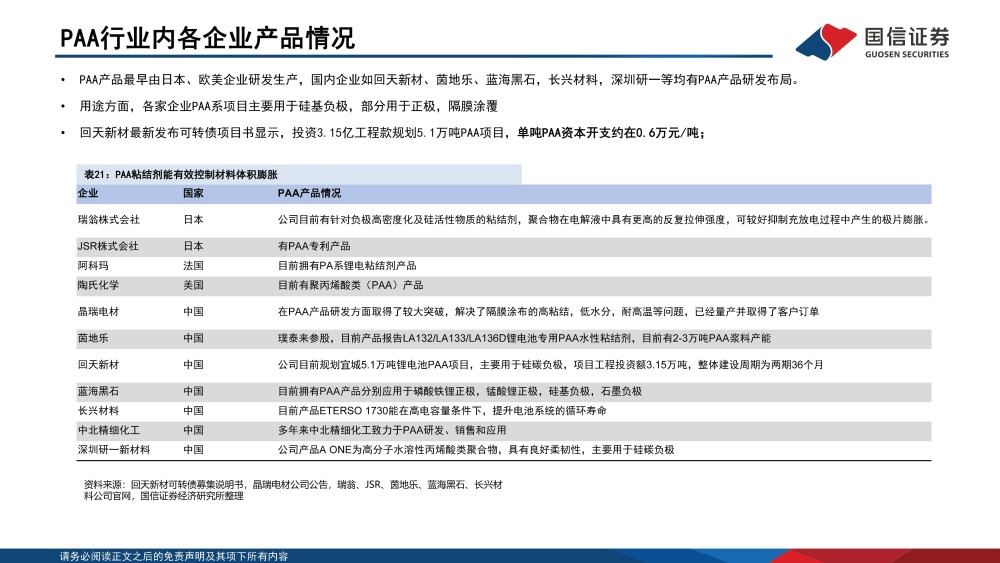Click '中国' in the 中北精细化工 row
This screenshot has width=1000, height=563.
(193, 430)
